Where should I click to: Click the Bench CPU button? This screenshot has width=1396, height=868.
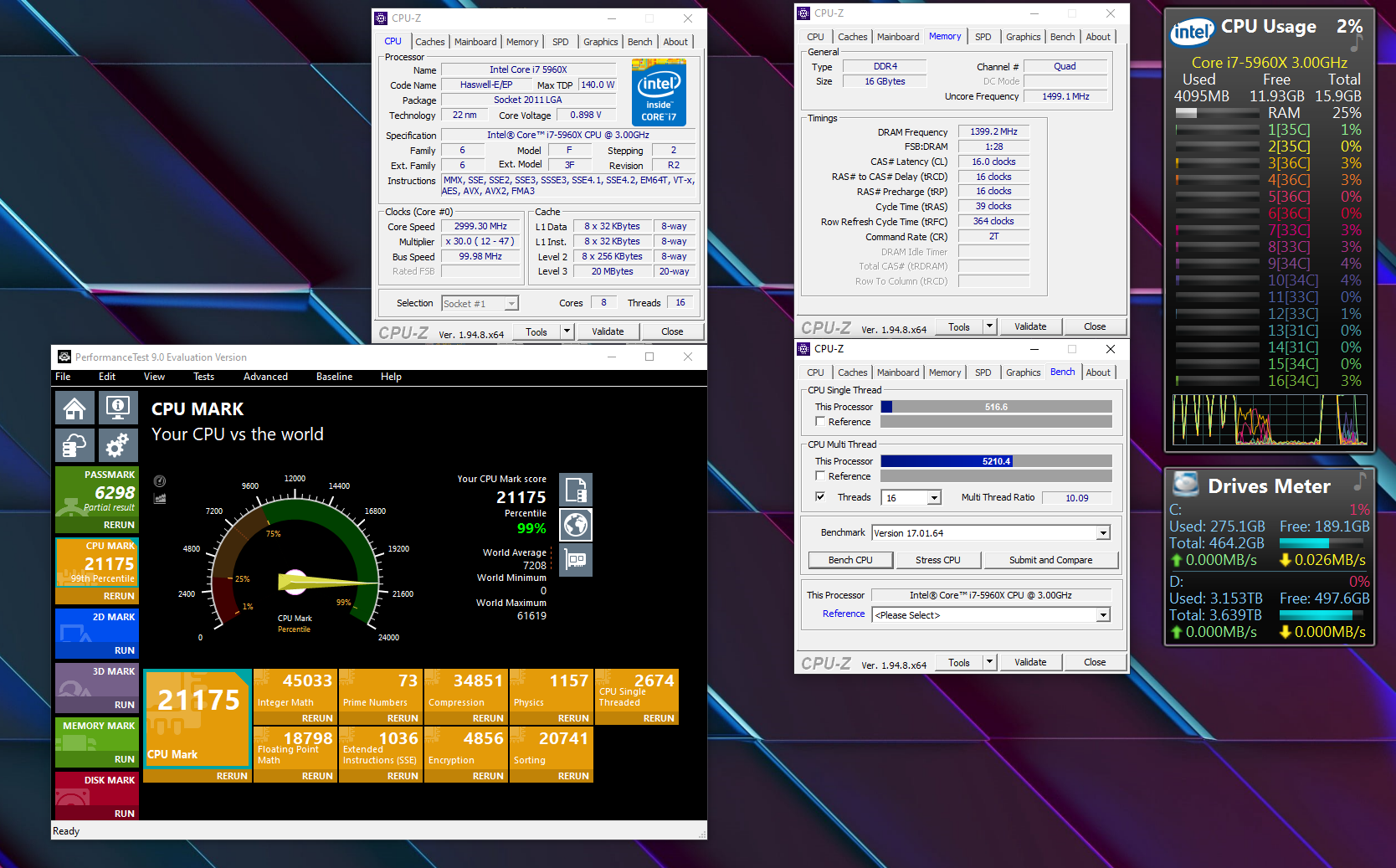850,560
